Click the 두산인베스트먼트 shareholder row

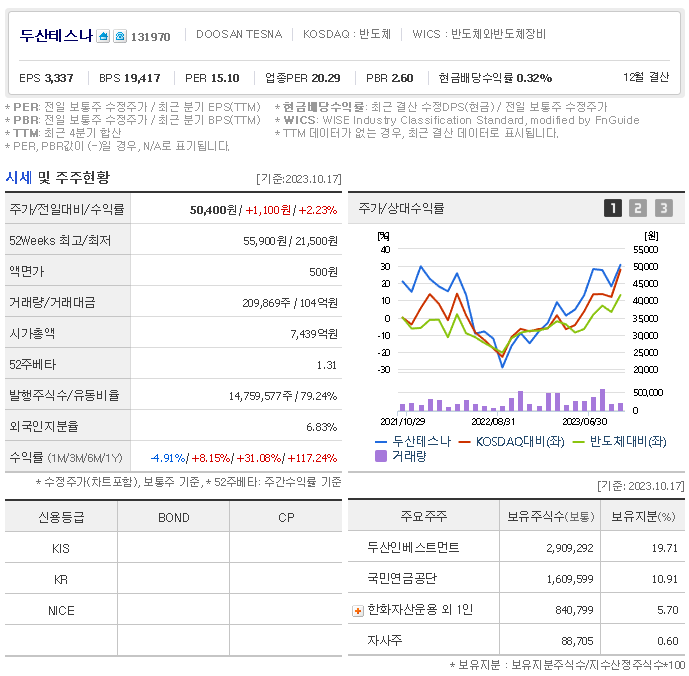[x=516, y=547]
